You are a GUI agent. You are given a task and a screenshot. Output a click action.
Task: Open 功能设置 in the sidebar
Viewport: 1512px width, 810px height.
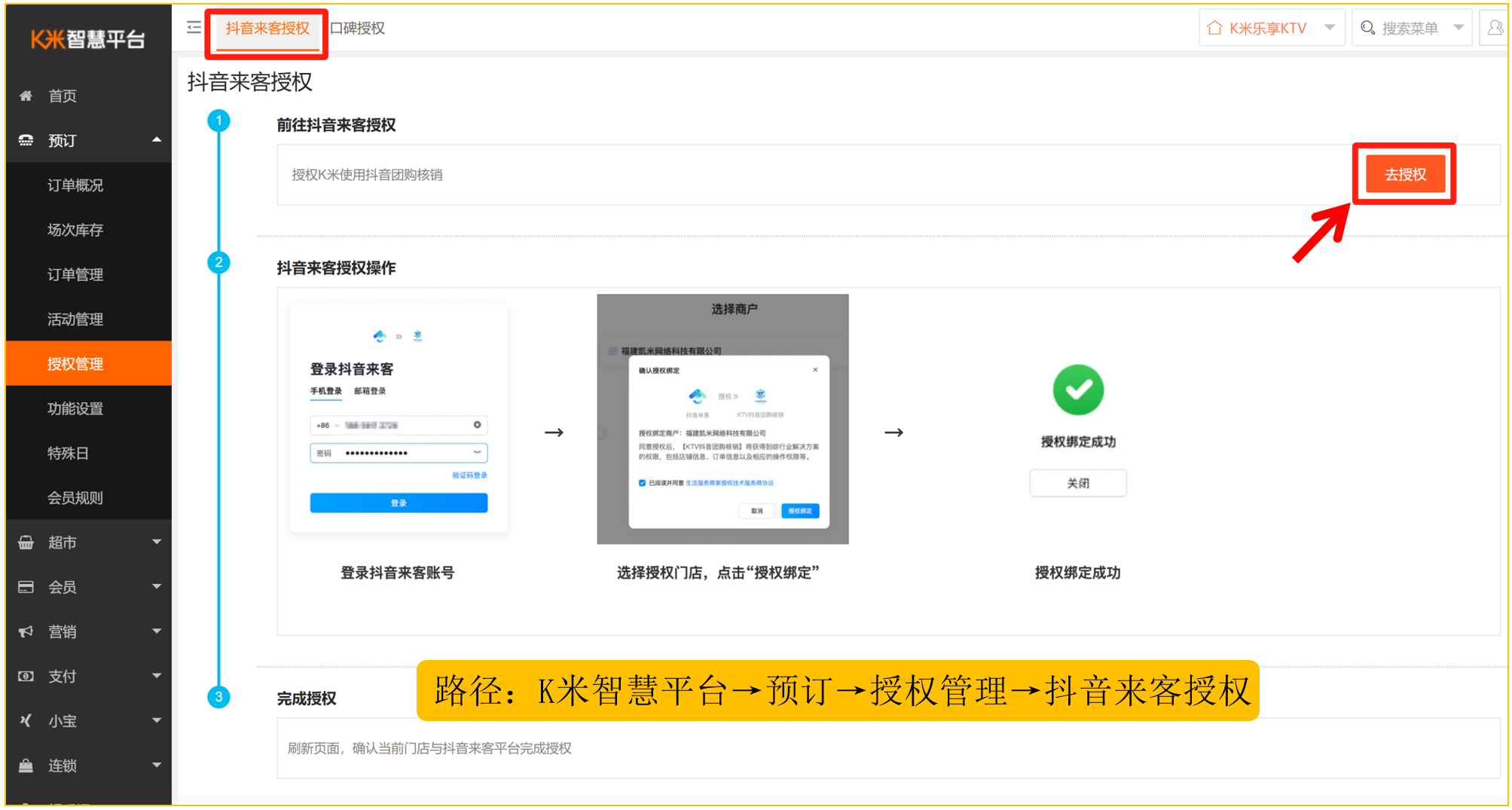click(89, 408)
